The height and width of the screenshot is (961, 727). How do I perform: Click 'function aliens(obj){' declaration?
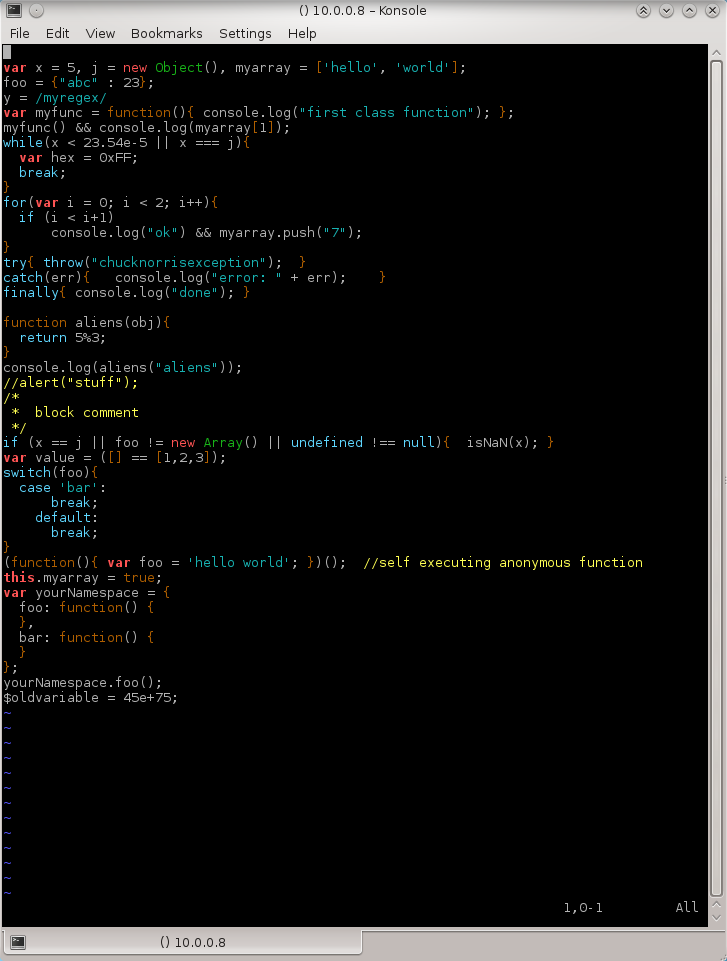(x=86, y=322)
